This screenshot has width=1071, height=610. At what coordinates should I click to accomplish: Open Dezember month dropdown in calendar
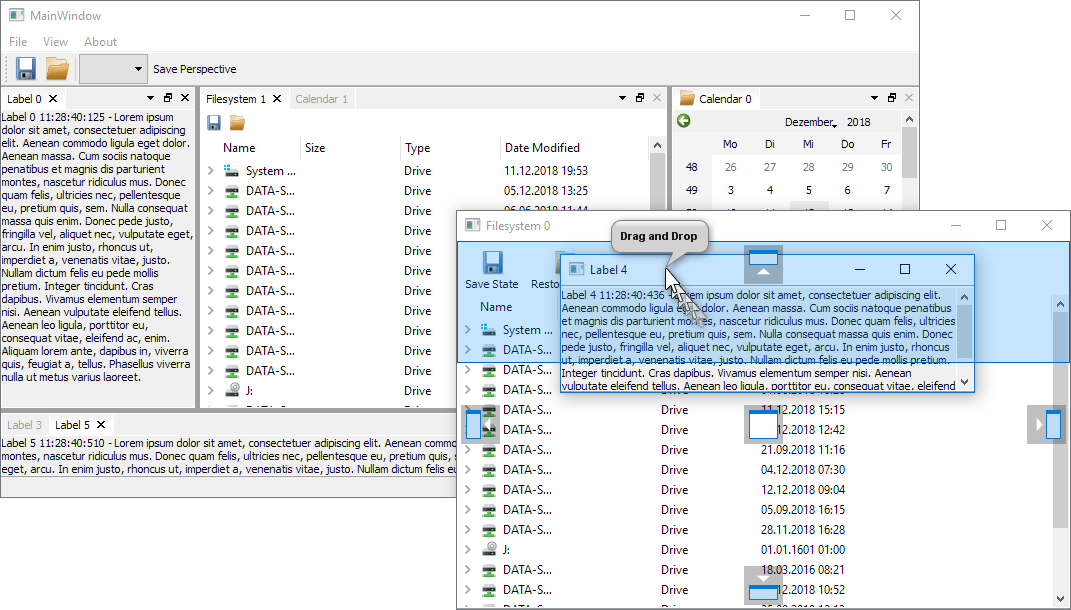coord(810,122)
